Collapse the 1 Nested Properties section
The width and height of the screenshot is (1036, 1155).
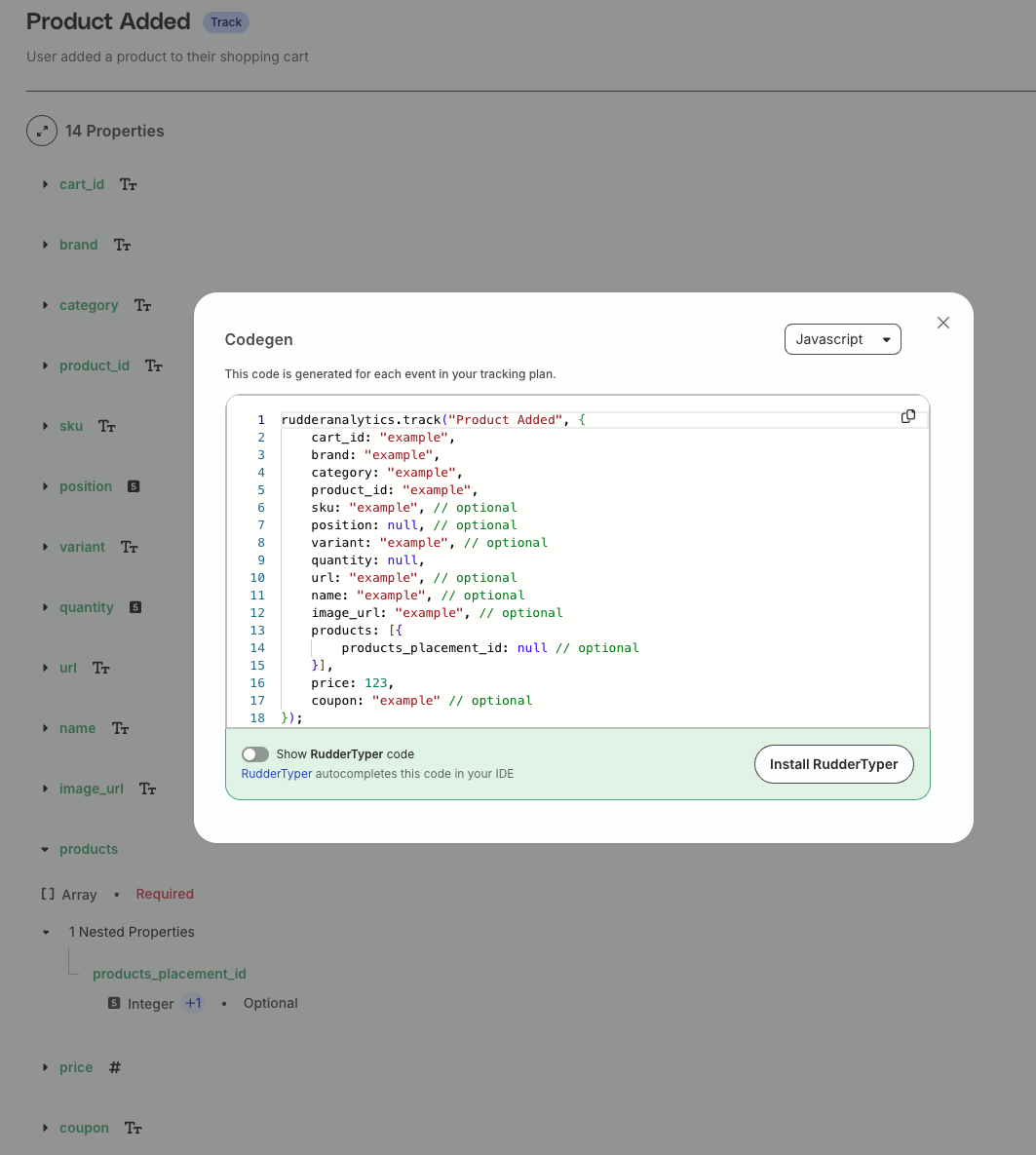click(46, 933)
